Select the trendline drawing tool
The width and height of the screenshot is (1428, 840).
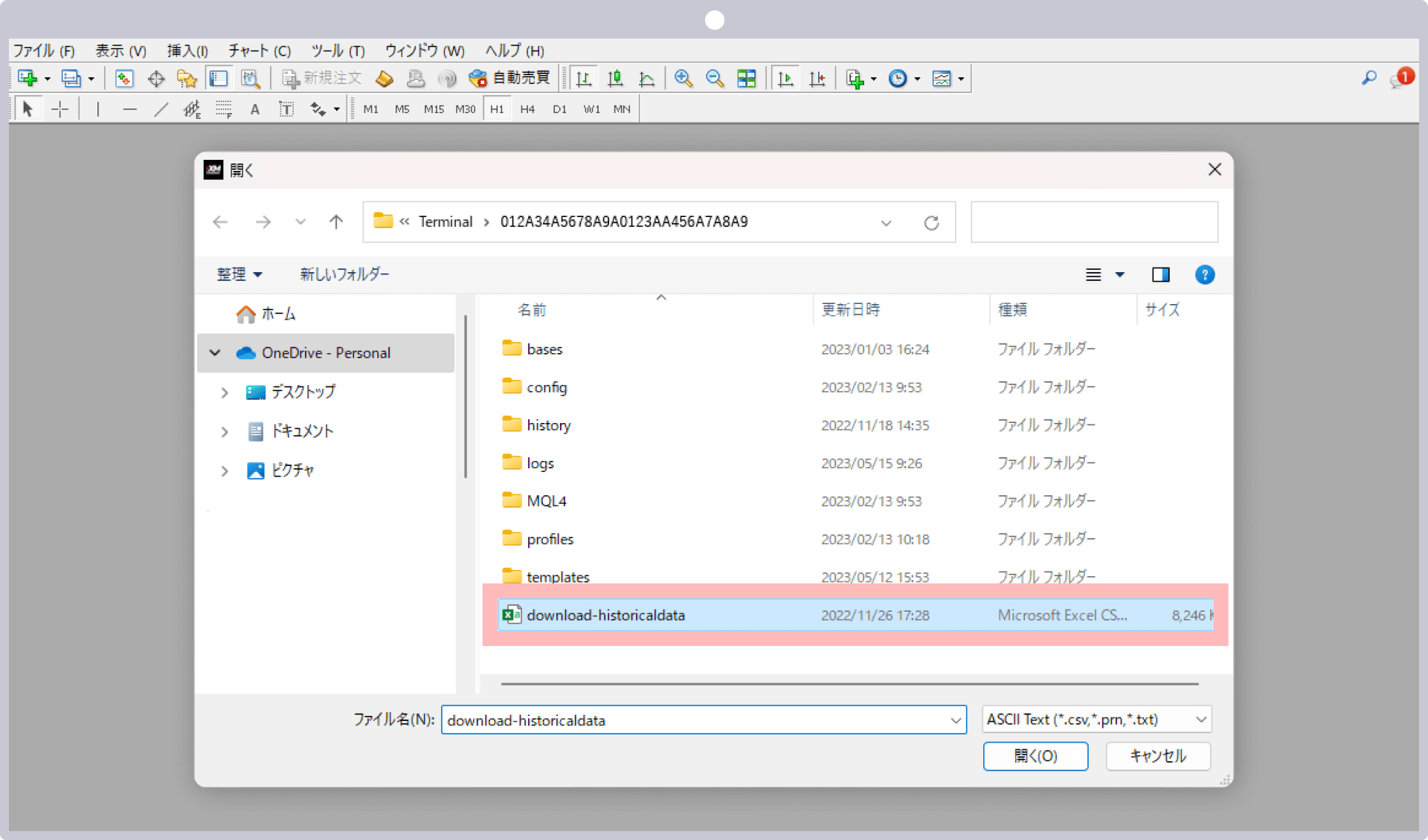click(161, 109)
